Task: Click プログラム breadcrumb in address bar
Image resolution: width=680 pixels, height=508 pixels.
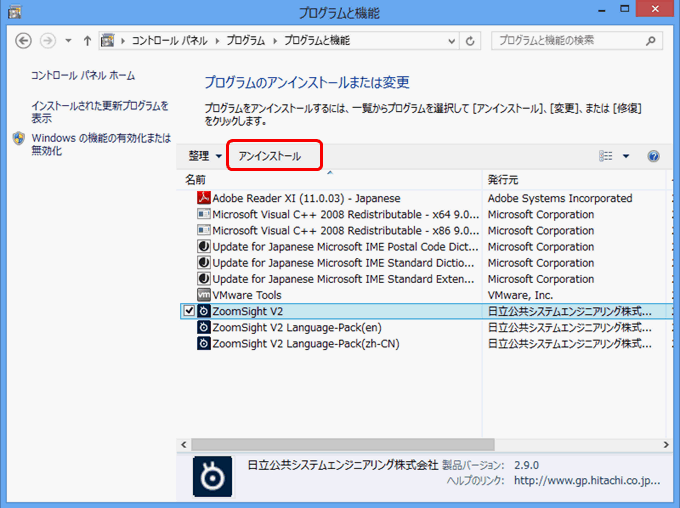Action: point(245,41)
